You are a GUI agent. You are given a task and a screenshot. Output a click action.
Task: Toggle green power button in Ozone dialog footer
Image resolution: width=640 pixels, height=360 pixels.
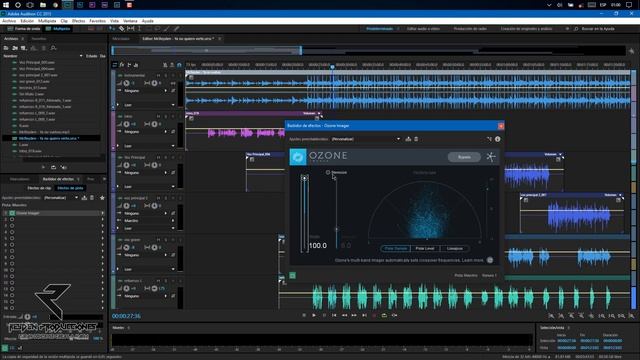[293, 276]
